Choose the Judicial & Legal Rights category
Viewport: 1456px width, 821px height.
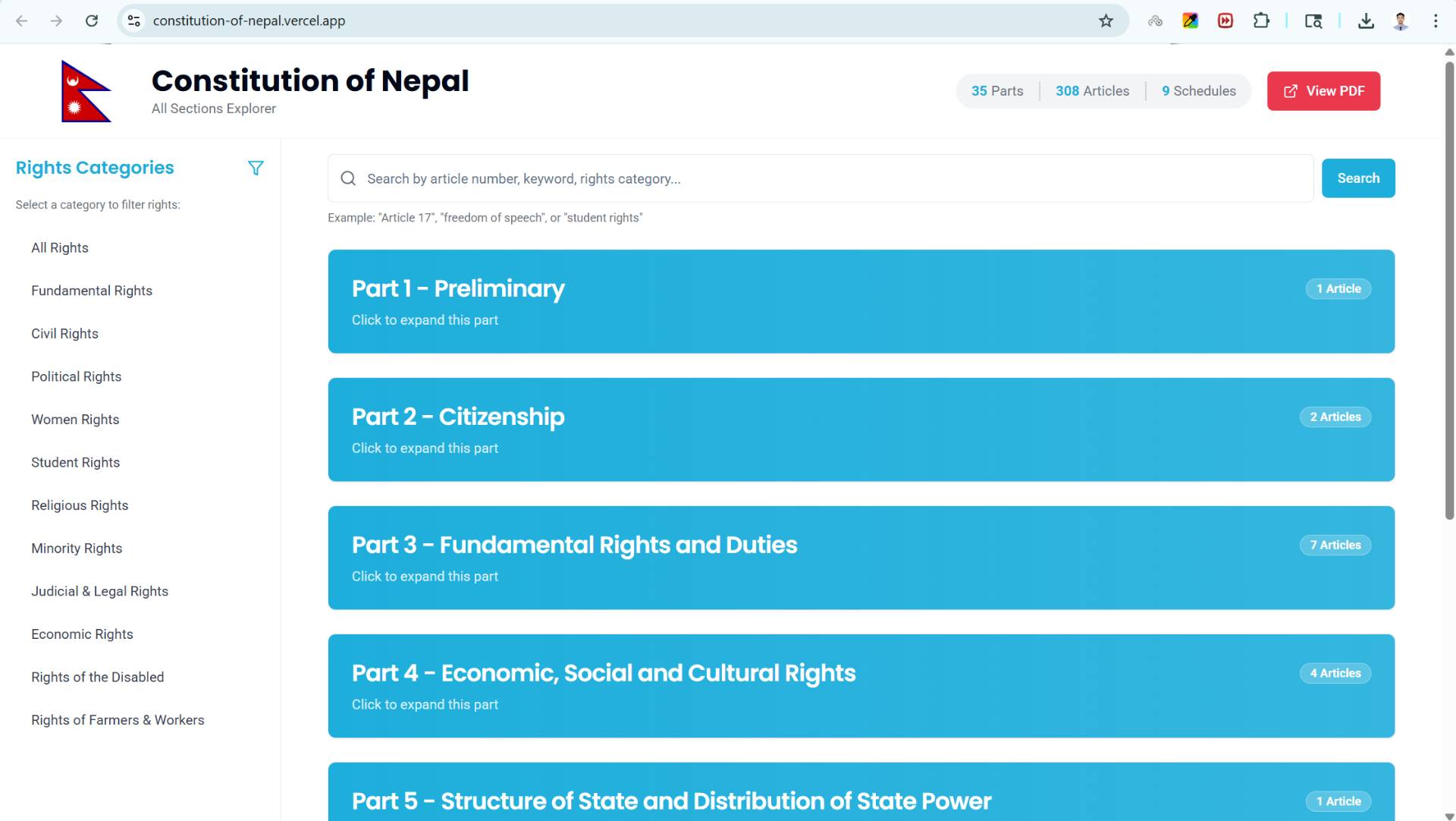point(99,591)
